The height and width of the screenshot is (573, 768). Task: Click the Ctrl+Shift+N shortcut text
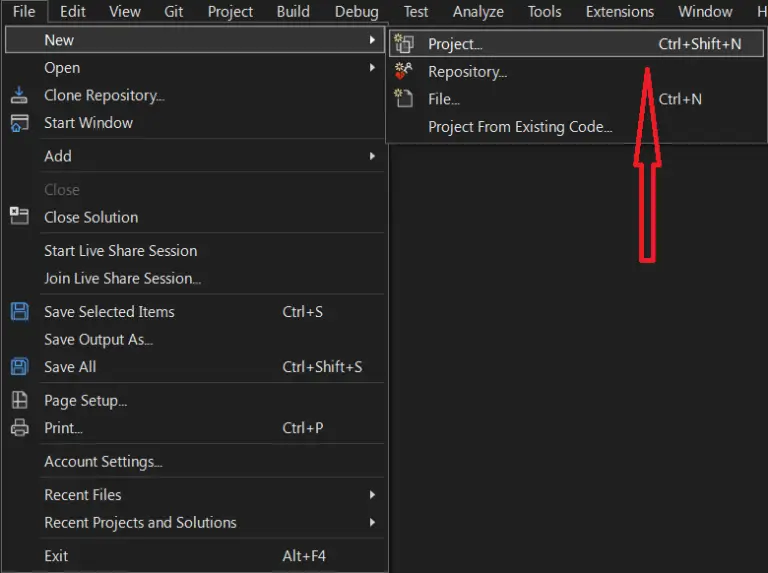tap(699, 44)
